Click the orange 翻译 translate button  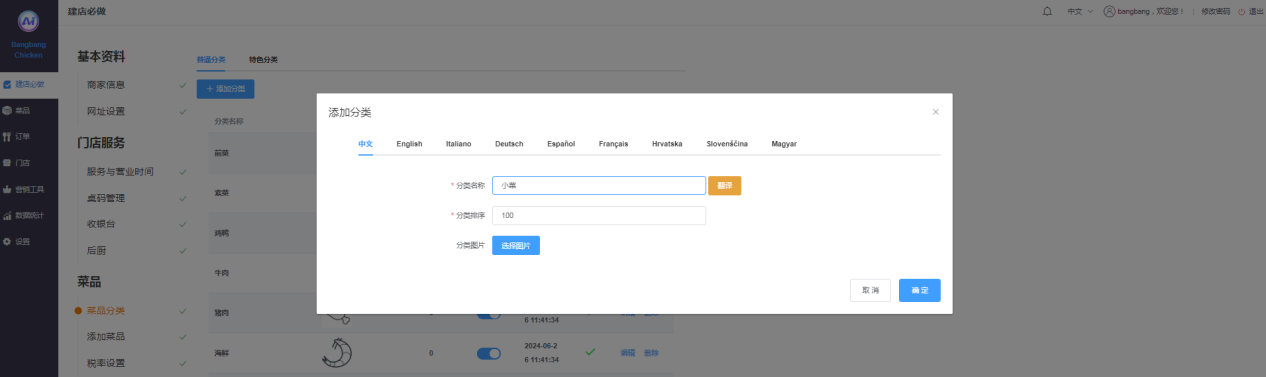[x=725, y=185]
